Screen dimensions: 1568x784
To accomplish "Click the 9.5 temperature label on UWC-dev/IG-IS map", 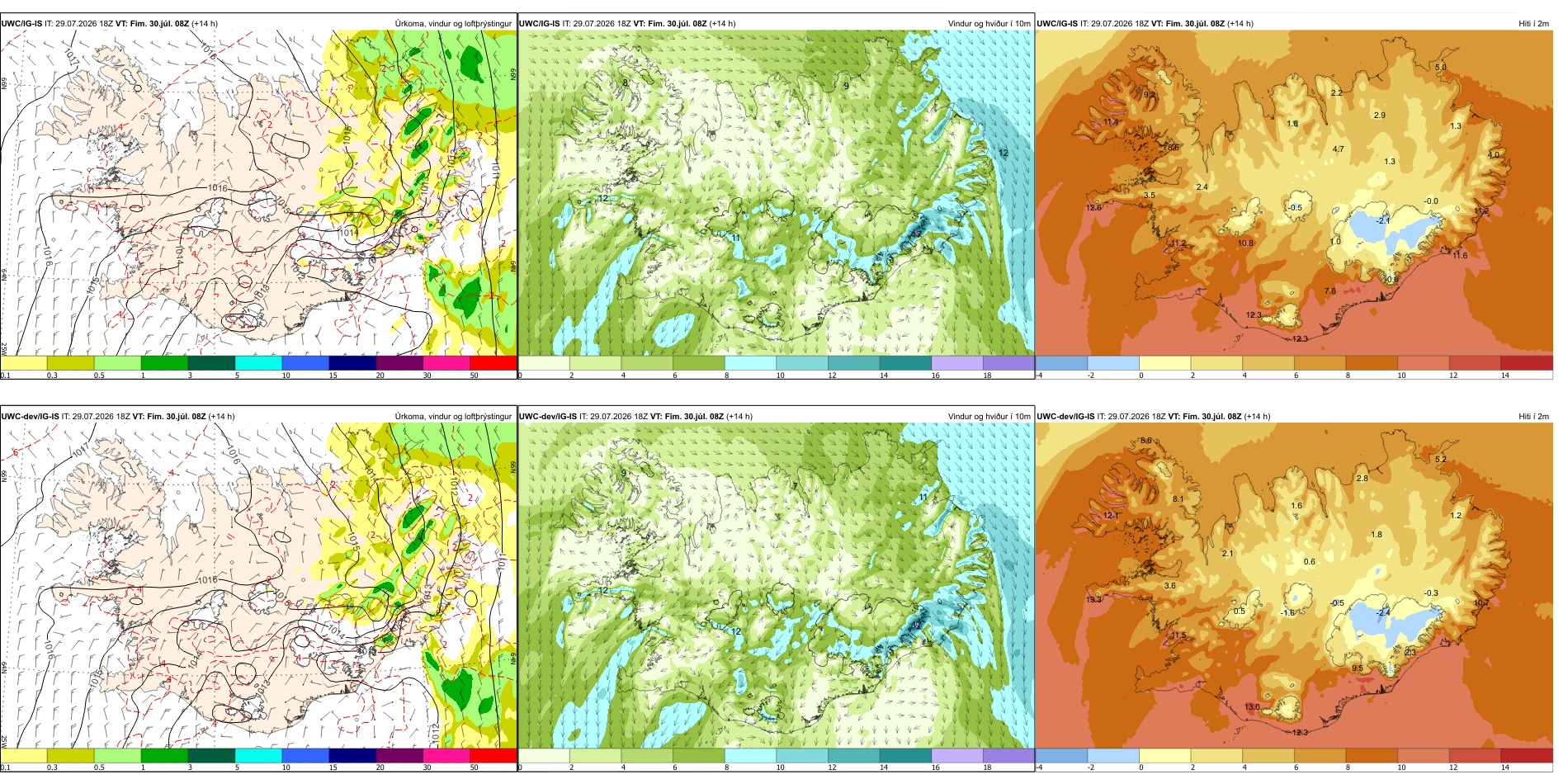I will [x=1358, y=668].
